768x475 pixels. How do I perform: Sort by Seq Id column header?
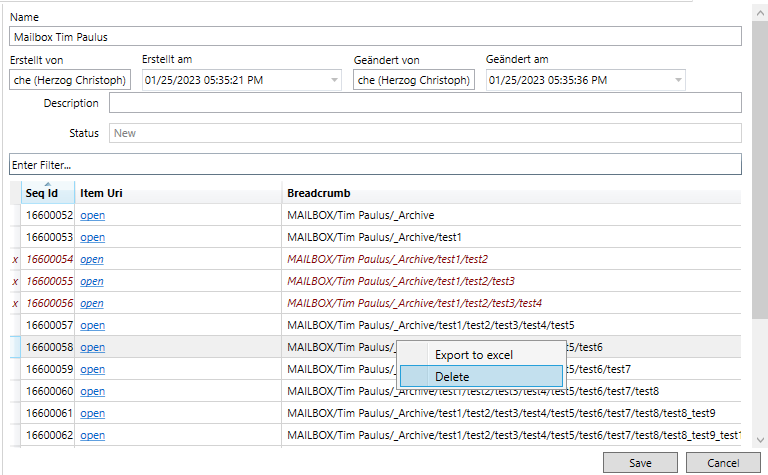coord(48,193)
